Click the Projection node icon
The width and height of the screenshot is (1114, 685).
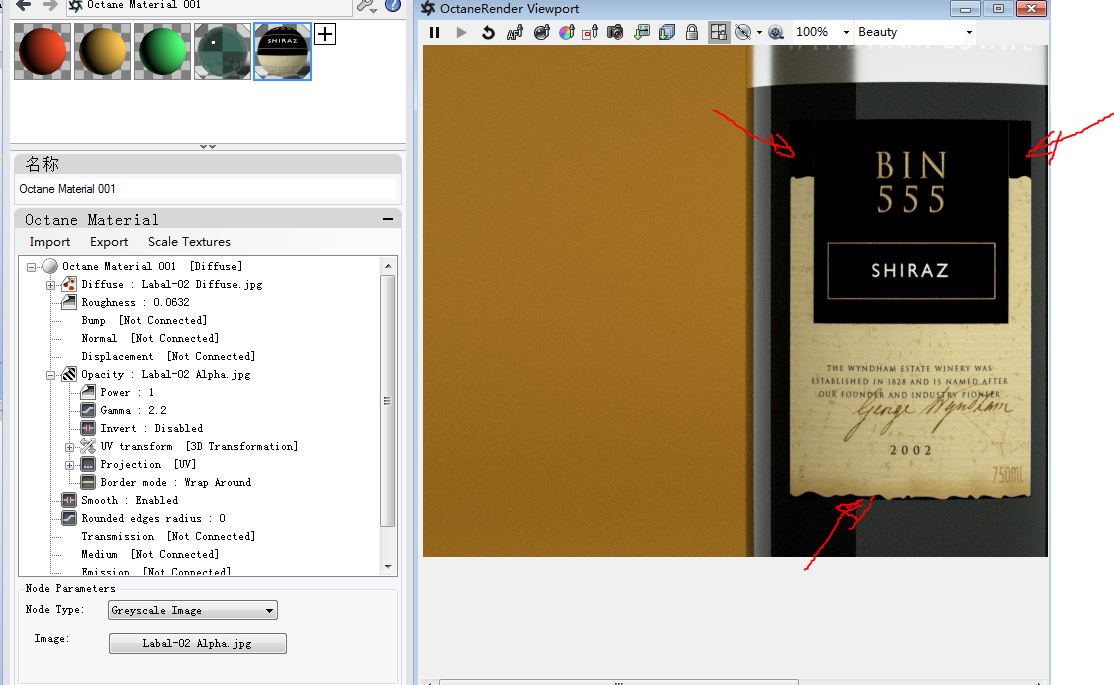pos(88,464)
